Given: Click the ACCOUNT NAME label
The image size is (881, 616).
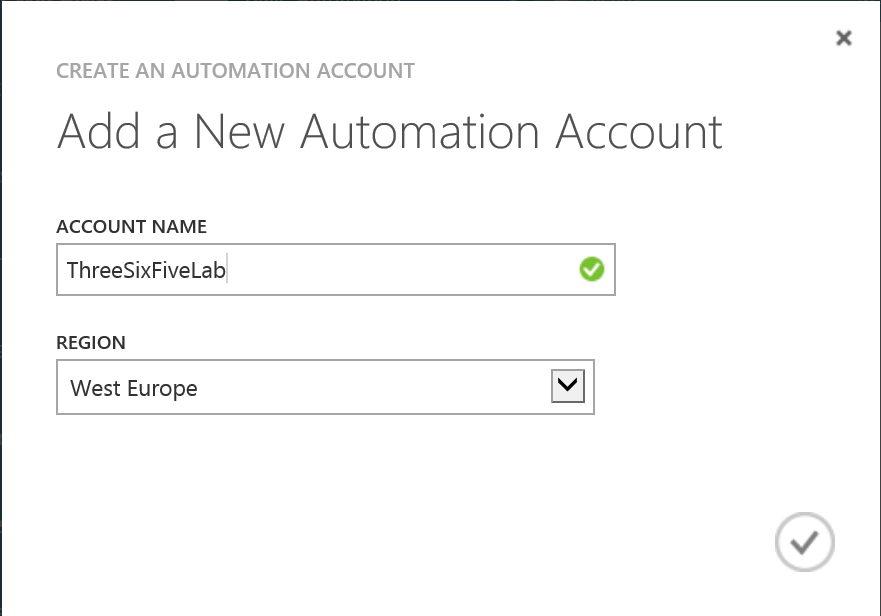Looking at the screenshot, I should [131, 227].
